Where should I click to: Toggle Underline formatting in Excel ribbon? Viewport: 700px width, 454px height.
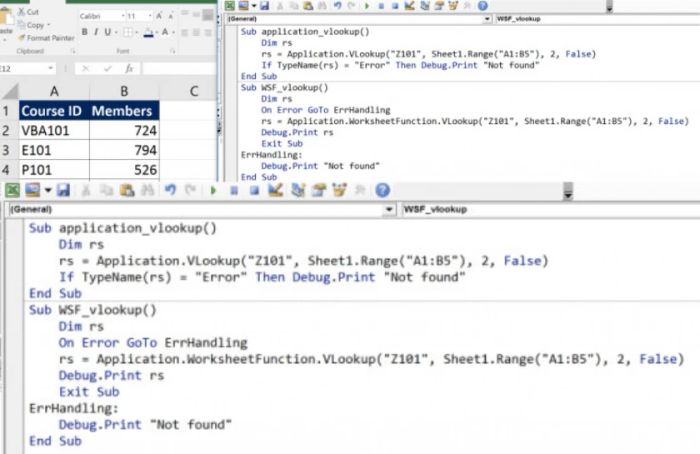click(x=107, y=32)
